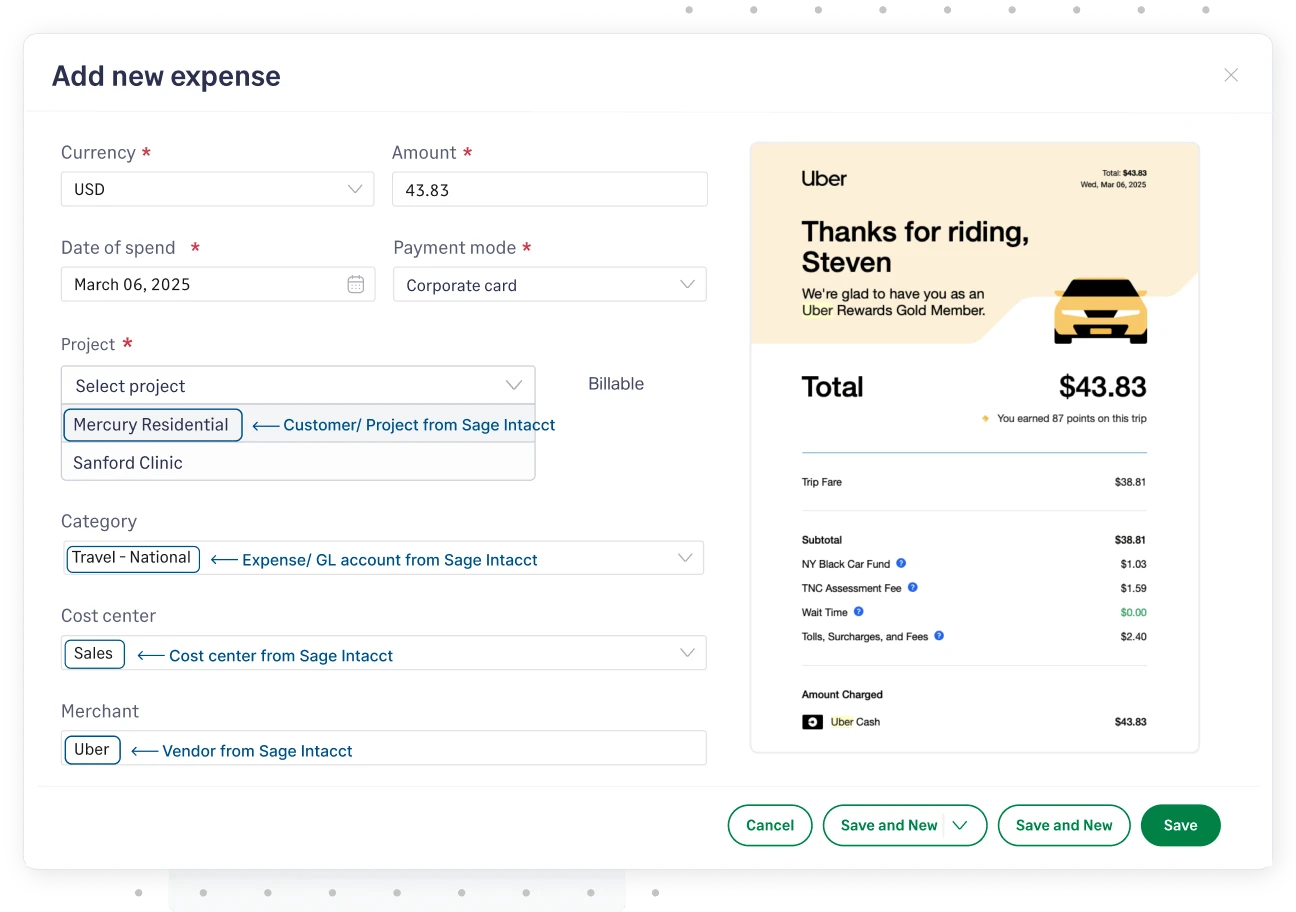Open the calendar picker for Date of spend
Screen dimensions: 1296x912
click(x=355, y=284)
